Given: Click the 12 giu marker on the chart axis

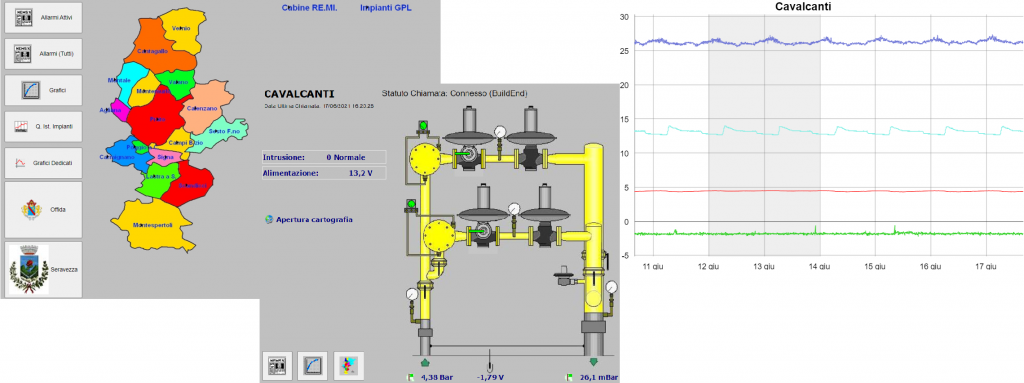Looking at the screenshot, I should tap(709, 266).
